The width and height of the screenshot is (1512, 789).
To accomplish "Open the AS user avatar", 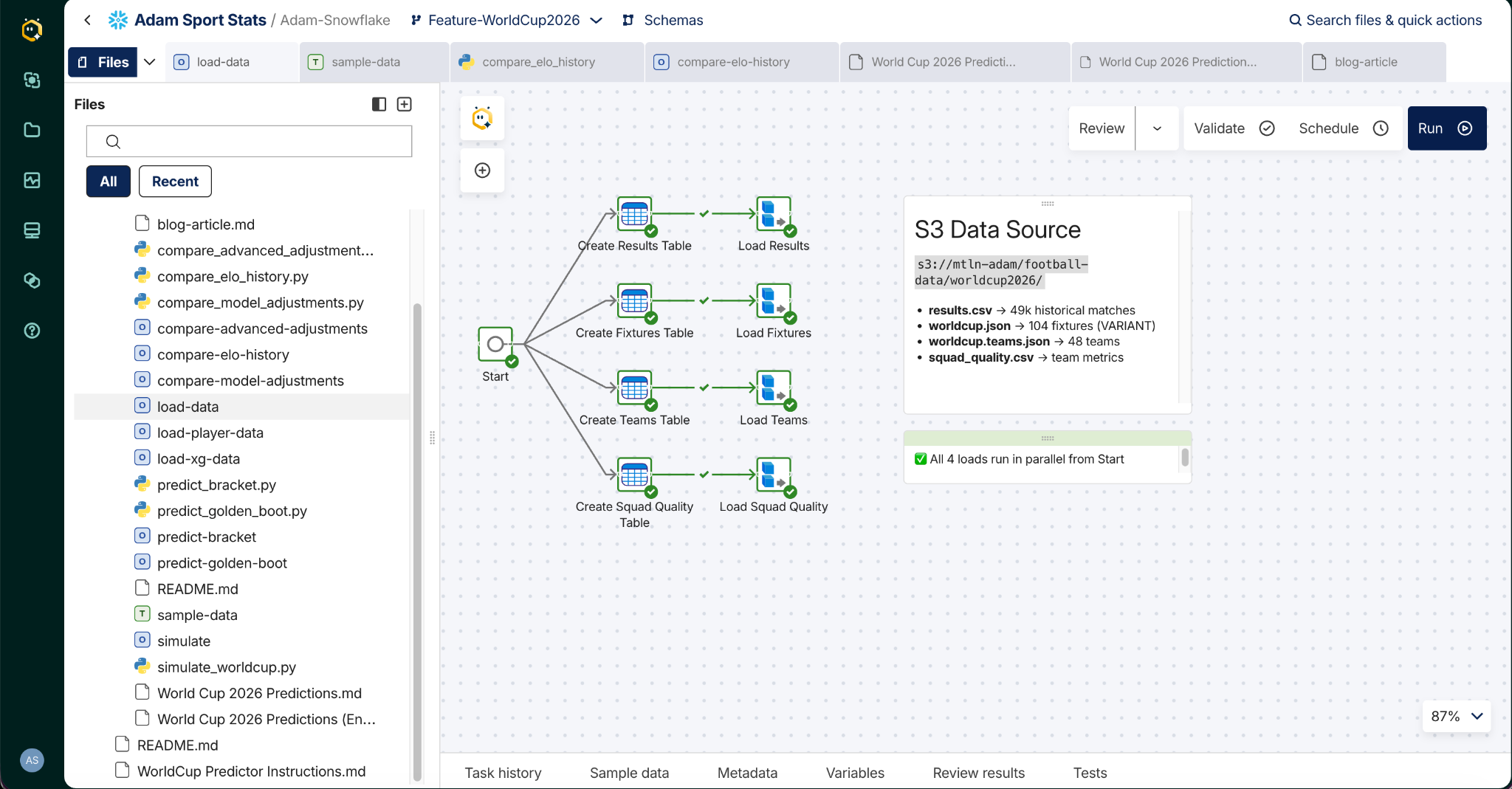I will pyautogui.click(x=32, y=760).
